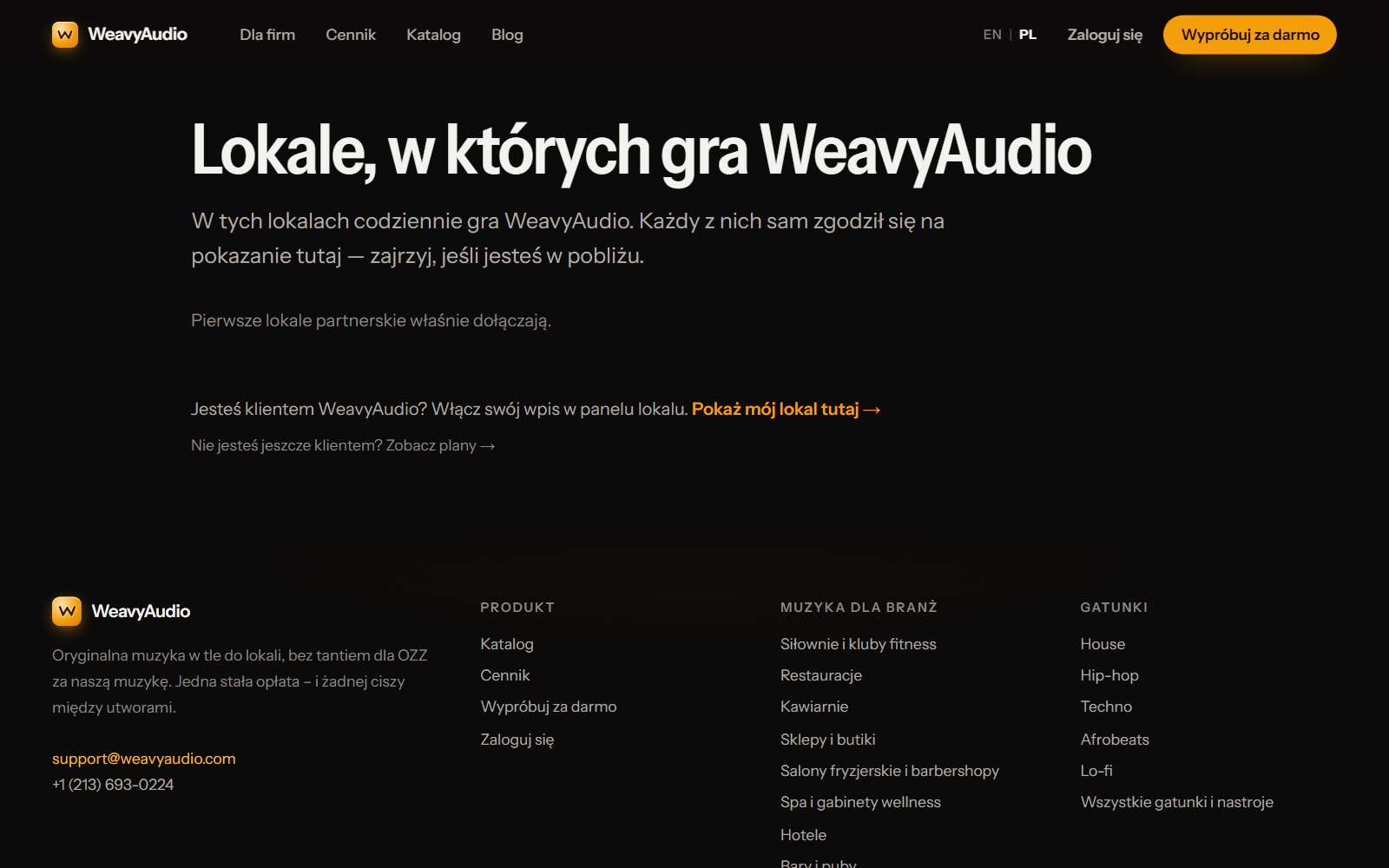1389x868 pixels.
Task: Click Zaloguj się in the header
Action: [x=1105, y=35]
